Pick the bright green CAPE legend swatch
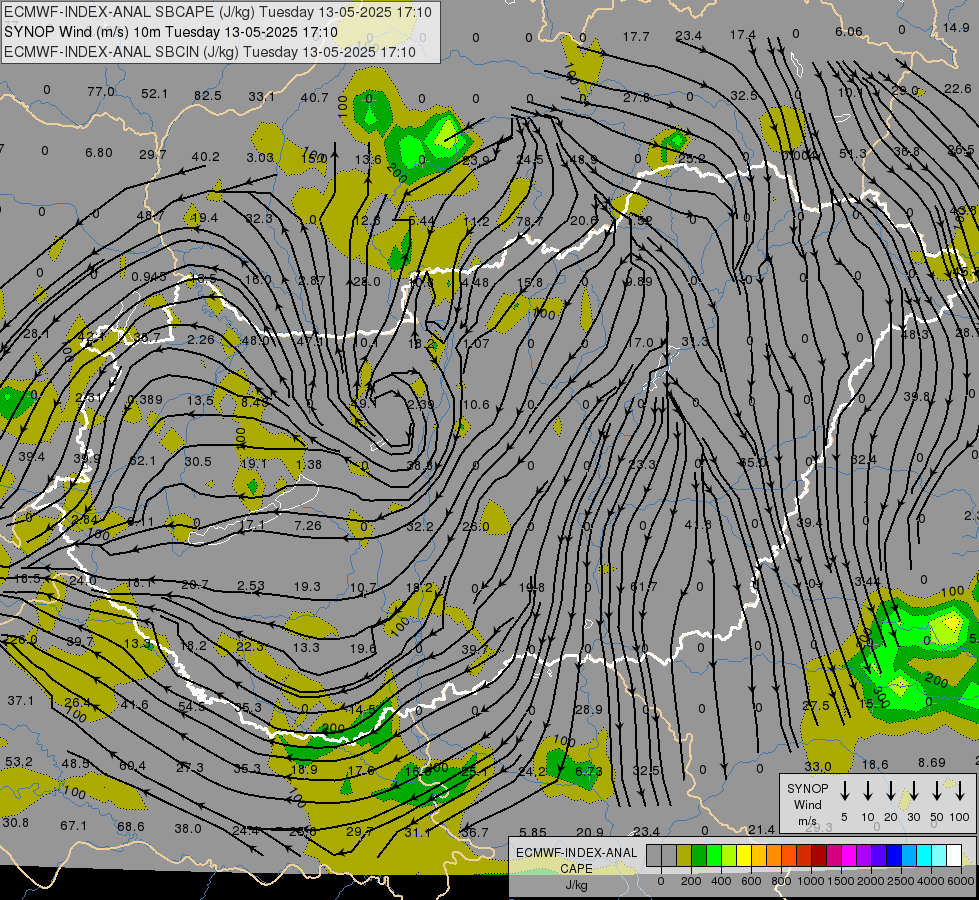 point(714,855)
